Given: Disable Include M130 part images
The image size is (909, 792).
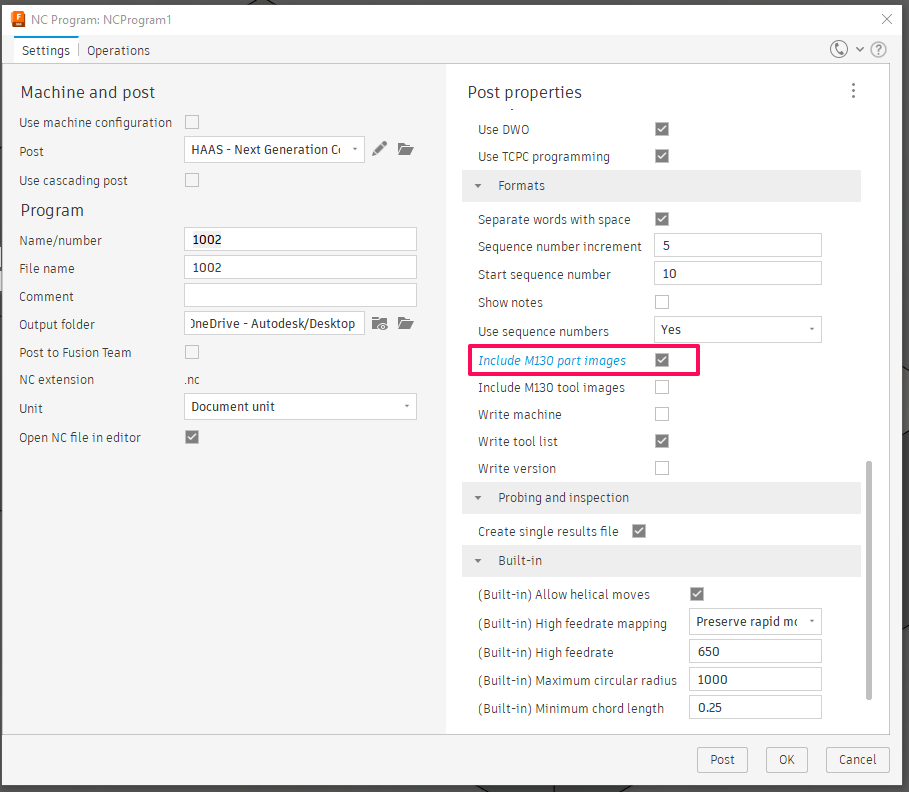Looking at the screenshot, I should pos(661,359).
